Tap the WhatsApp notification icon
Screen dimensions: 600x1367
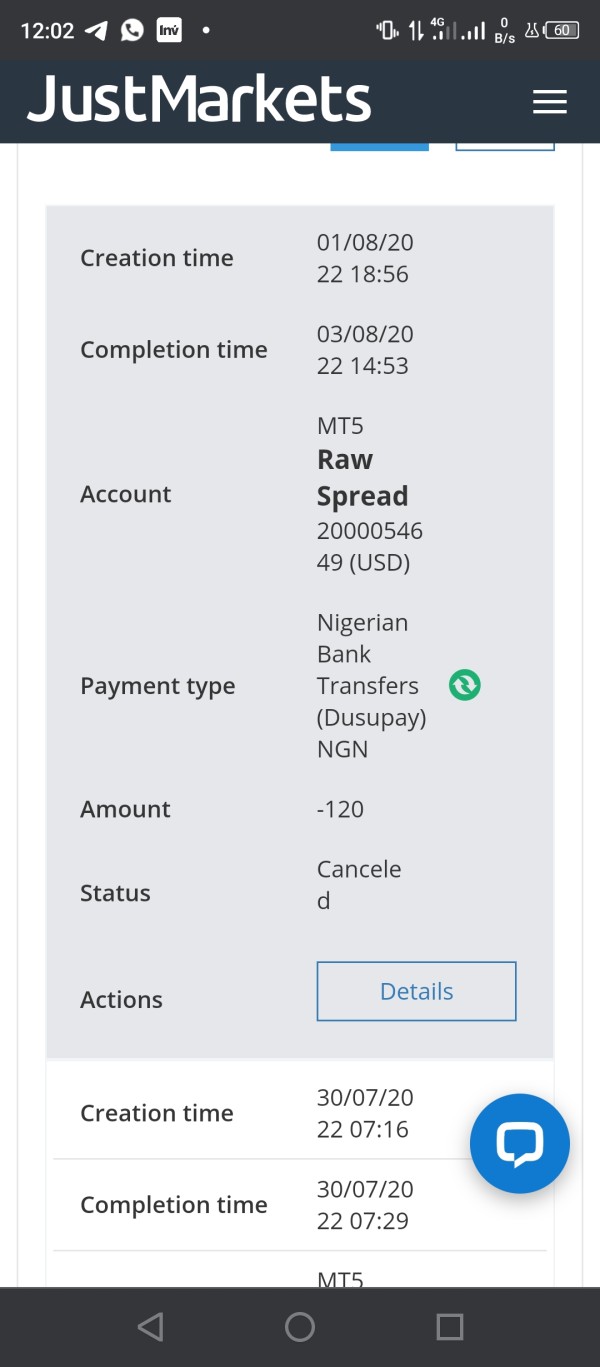click(132, 30)
